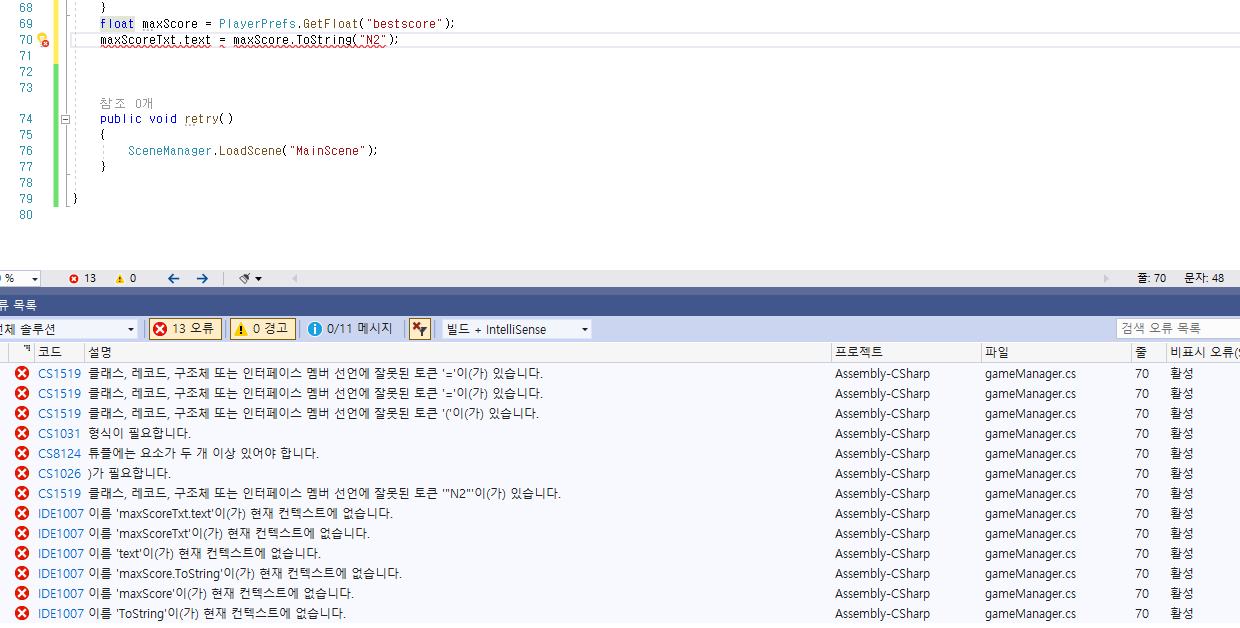Select the '형식이 필요합니다.' error description
The height and width of the screenshot is (628, 1240).
(139, 433)
